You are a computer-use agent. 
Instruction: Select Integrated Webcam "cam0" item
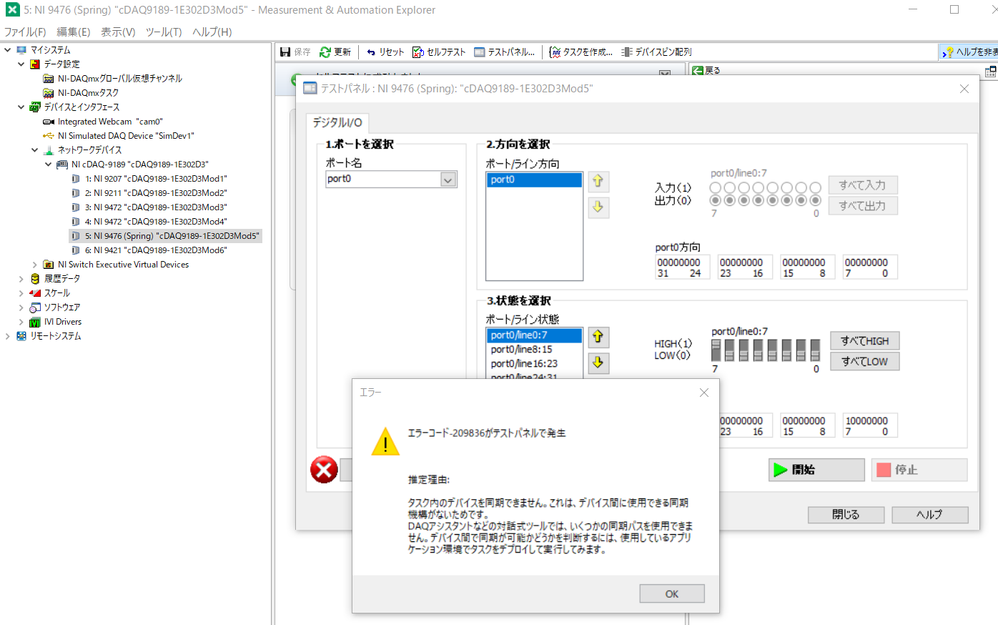110,122
